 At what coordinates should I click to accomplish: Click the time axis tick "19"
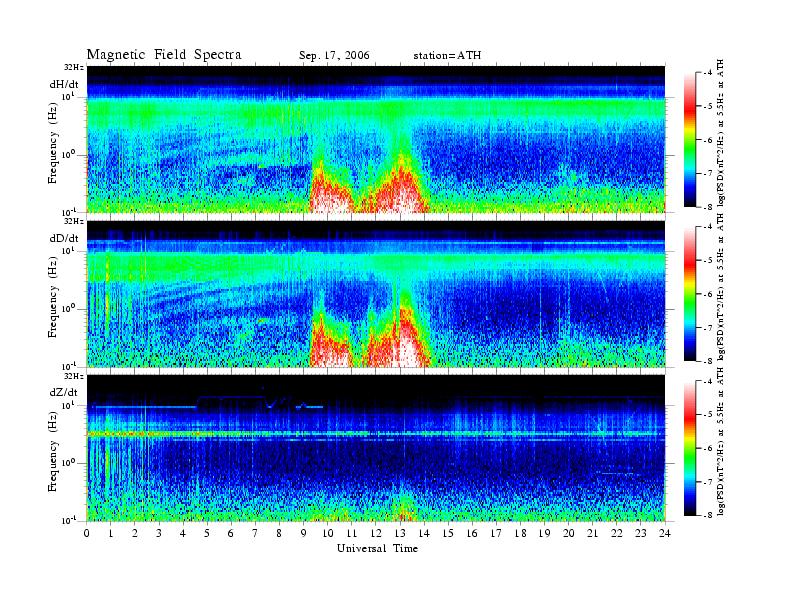coord(544,533)
